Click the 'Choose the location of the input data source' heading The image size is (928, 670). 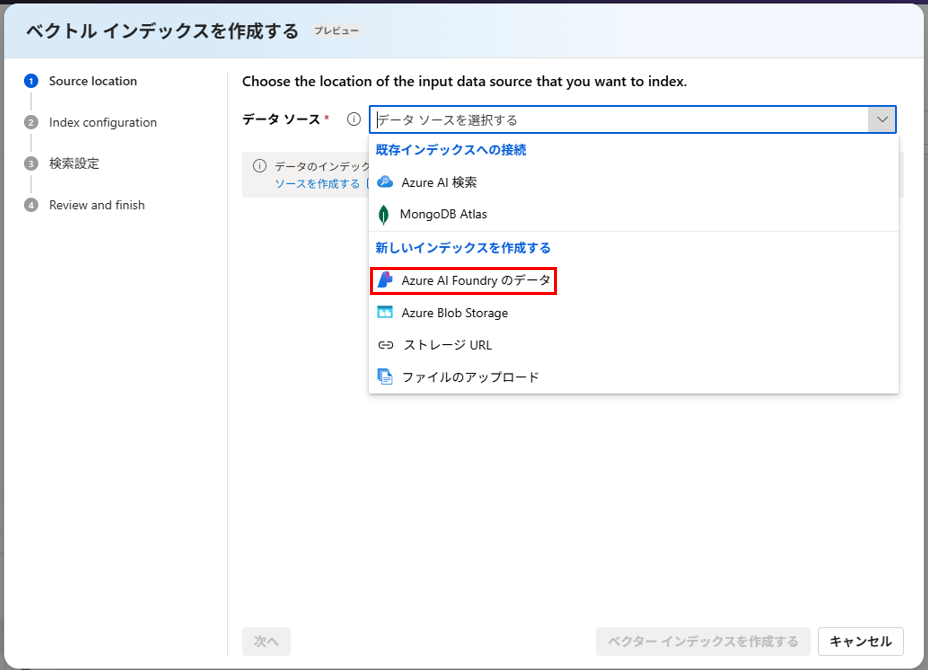point(465,81)
